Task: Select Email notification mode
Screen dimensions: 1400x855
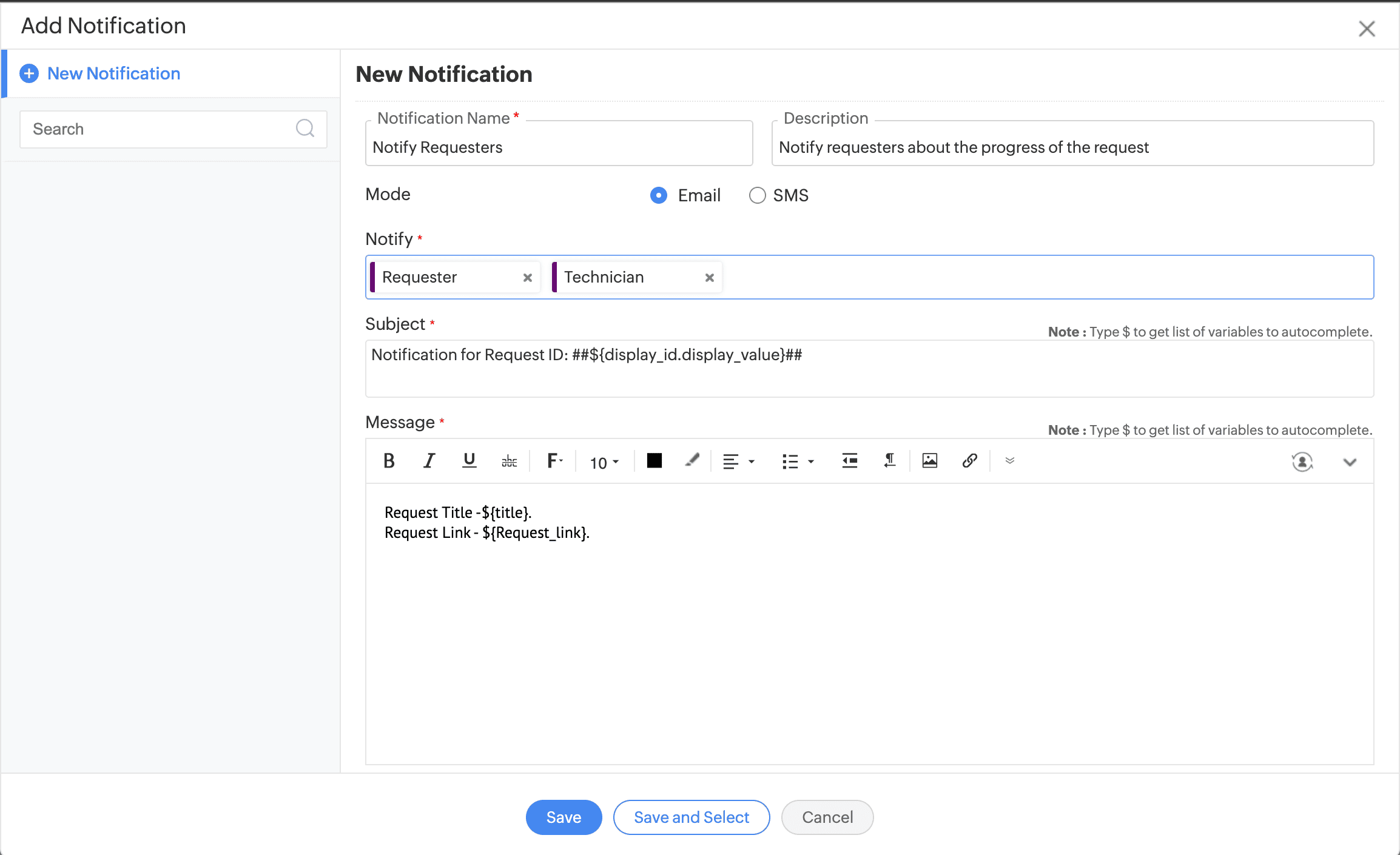Action: pos(659,195)
